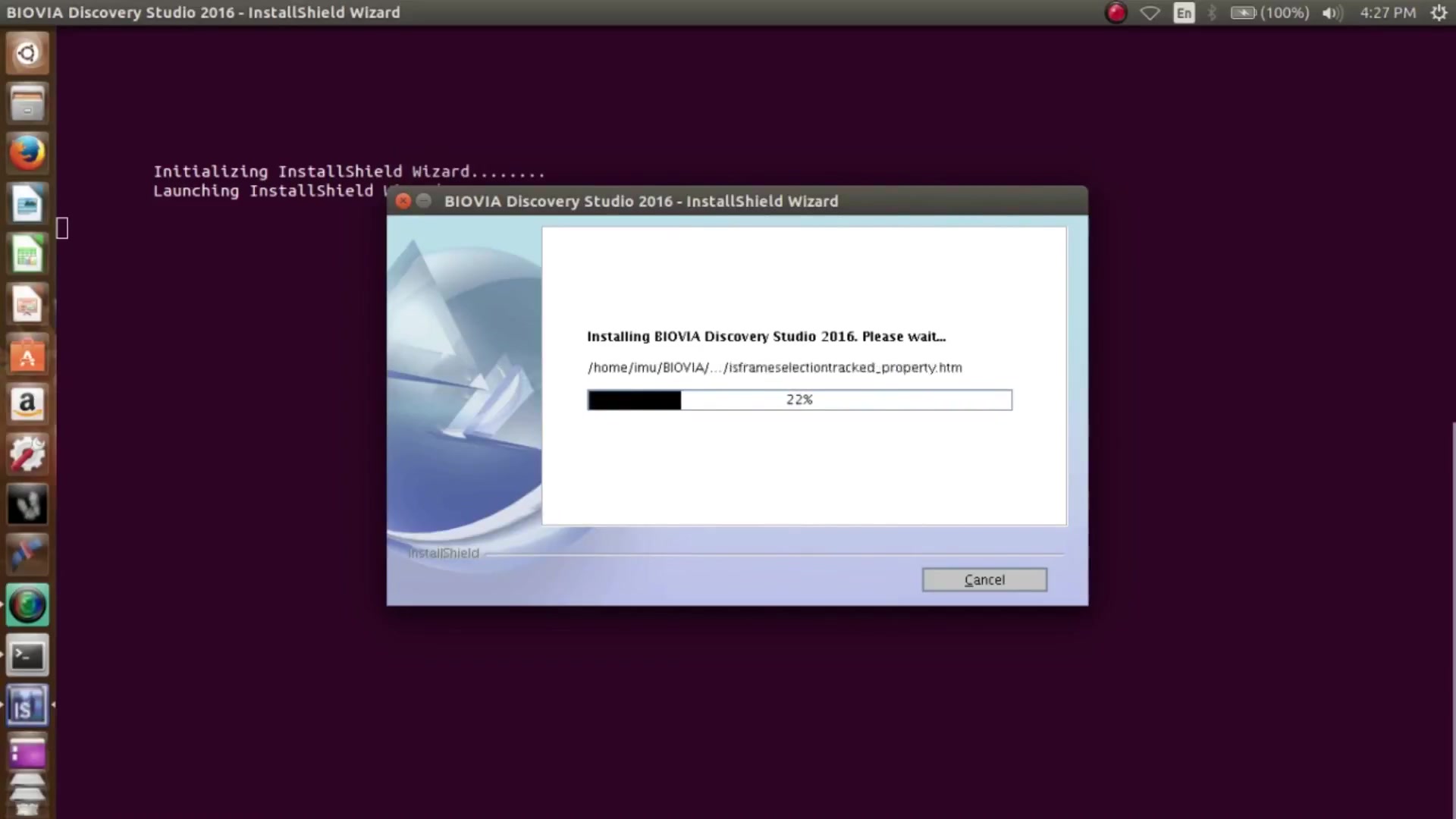This screenshot has width=1456, height=819.
Task: Launch Firefox from the launcher
Action: [x=27, y=152]
